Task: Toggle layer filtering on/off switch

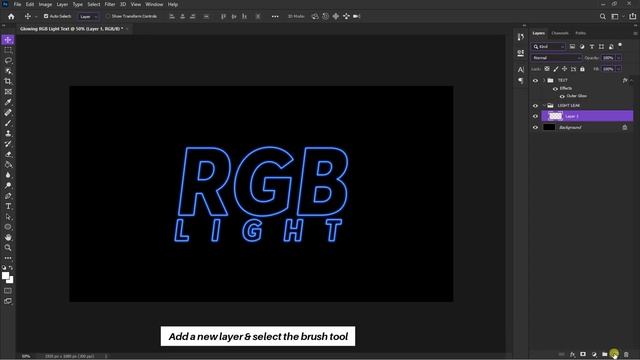Action: pos(620,45)
